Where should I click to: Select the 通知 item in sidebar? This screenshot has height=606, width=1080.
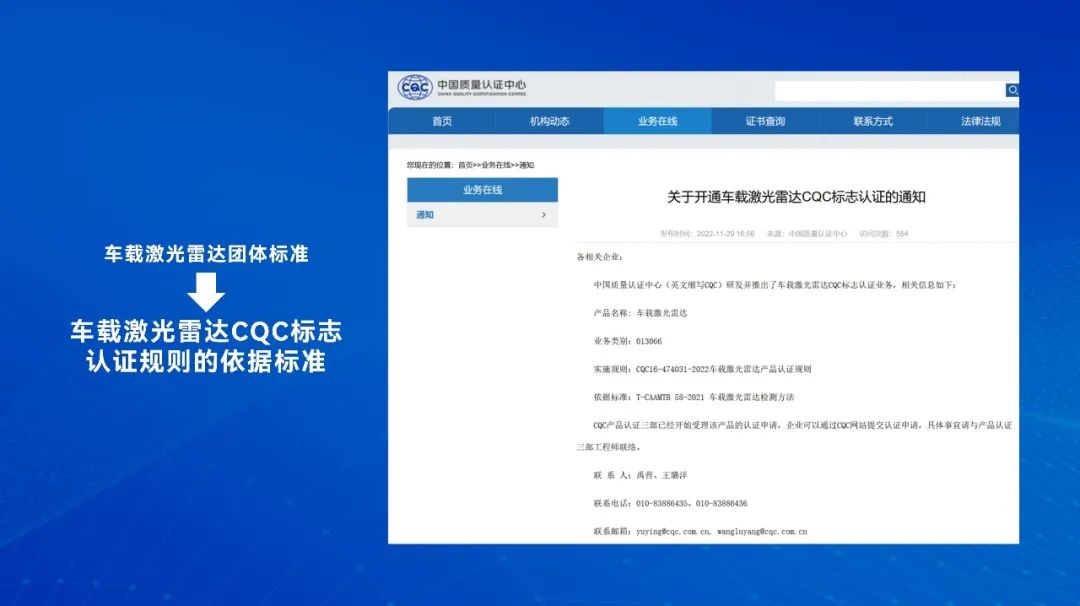(x=426, y=215)
